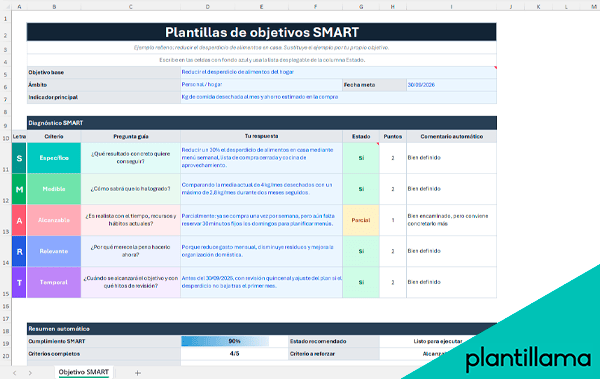Image resolution: width=600 pixels, height=379 pixels.
Task: Select the 'Puntos' header cell
Action: pos(393,137)
